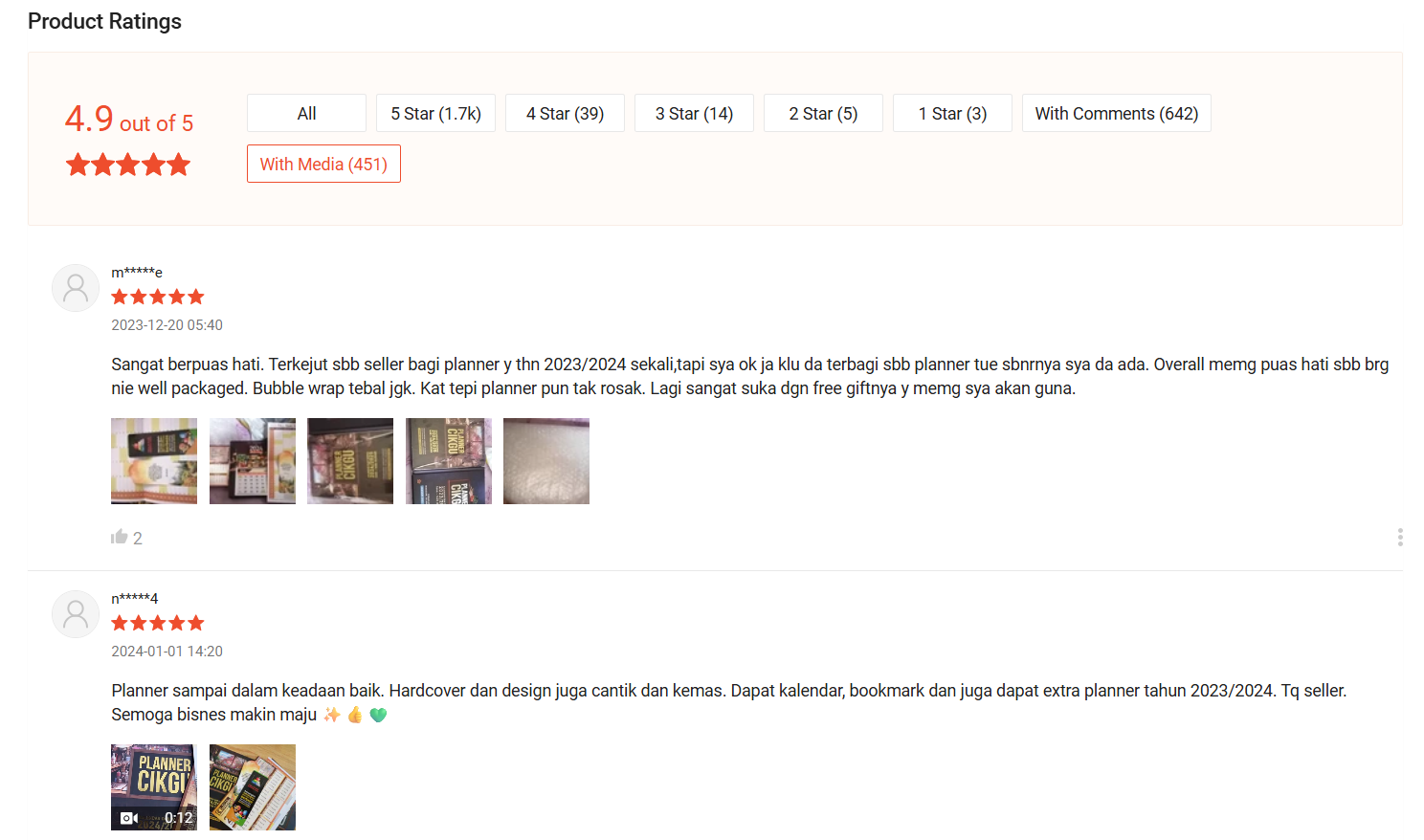Click m*****e's profile avatar icon

[76, 288]
